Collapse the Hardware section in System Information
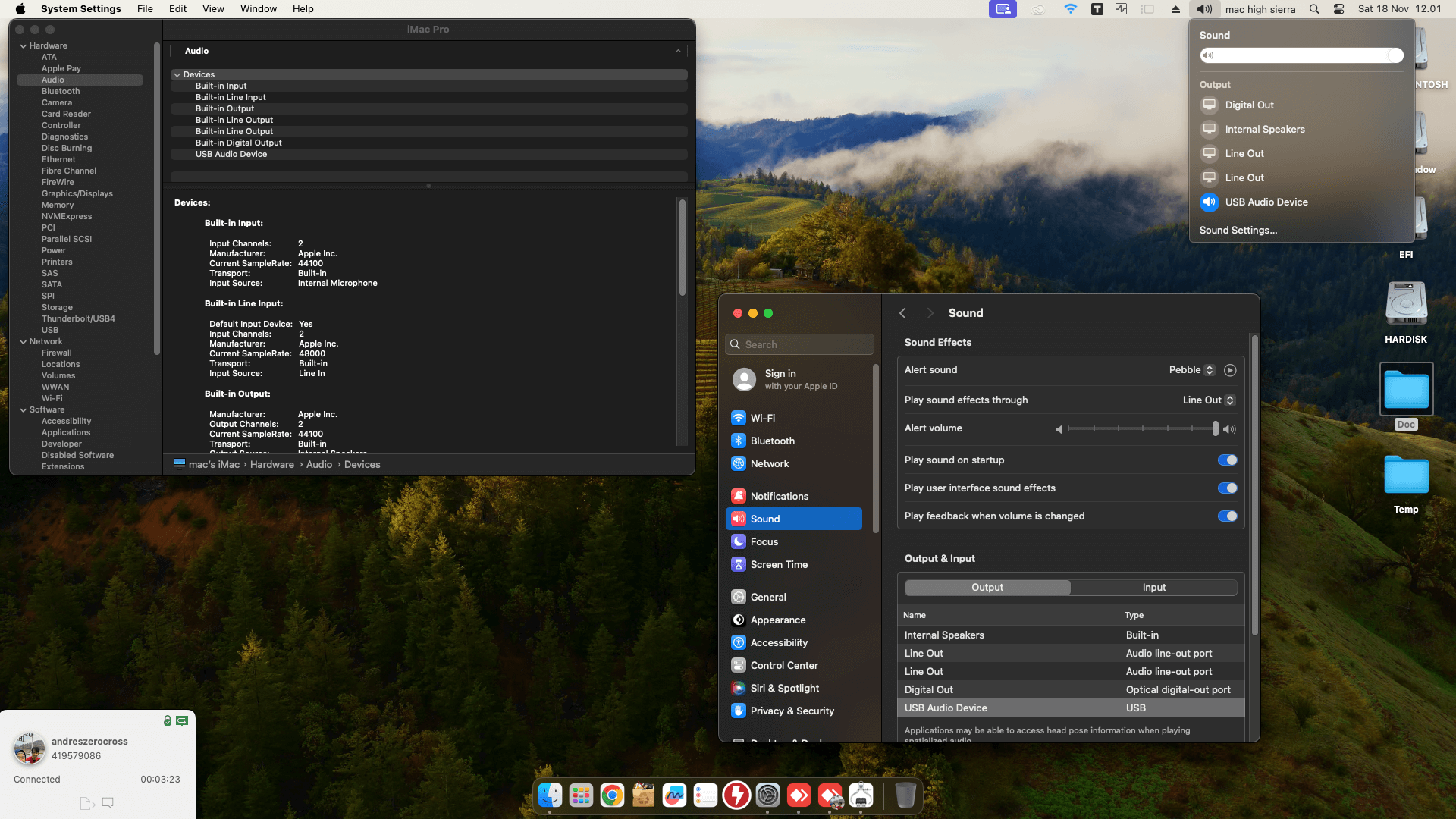This screenshot has width=1456, height=819. pyautogui.click(x=24, y=46)
